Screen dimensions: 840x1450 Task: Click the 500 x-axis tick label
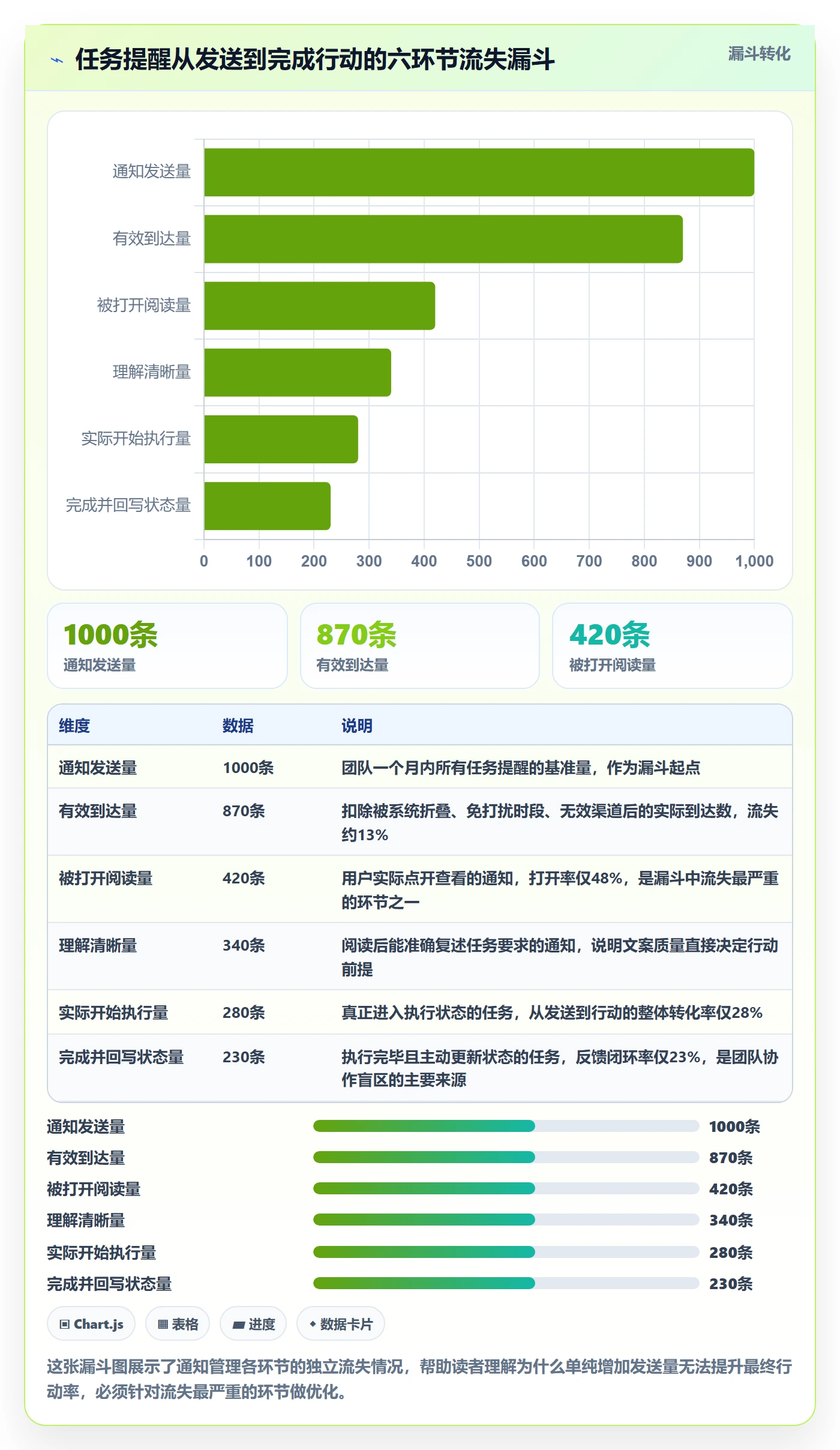click(479, 561)
